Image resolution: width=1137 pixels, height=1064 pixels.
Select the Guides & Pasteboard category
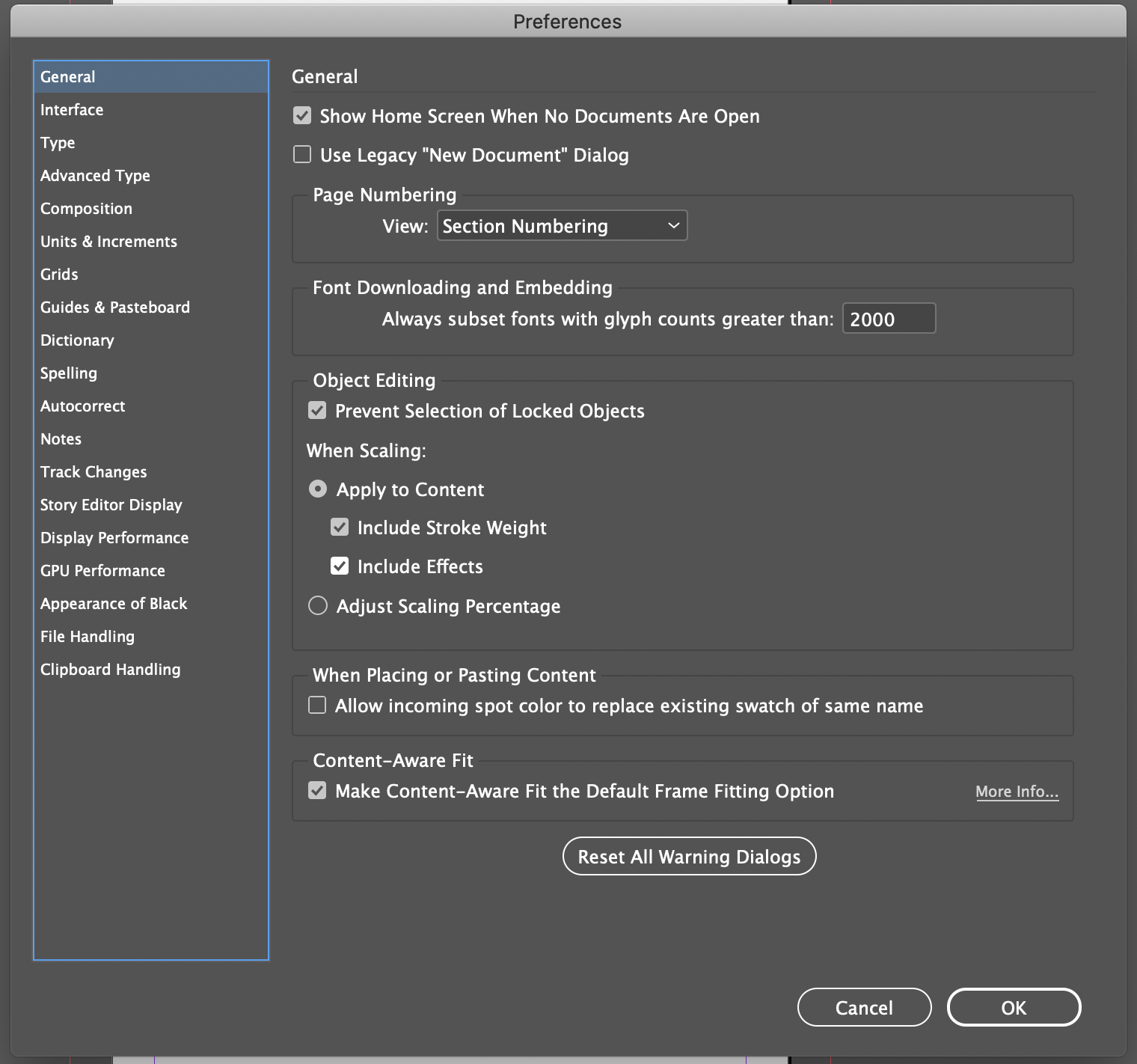coord(114,307)
